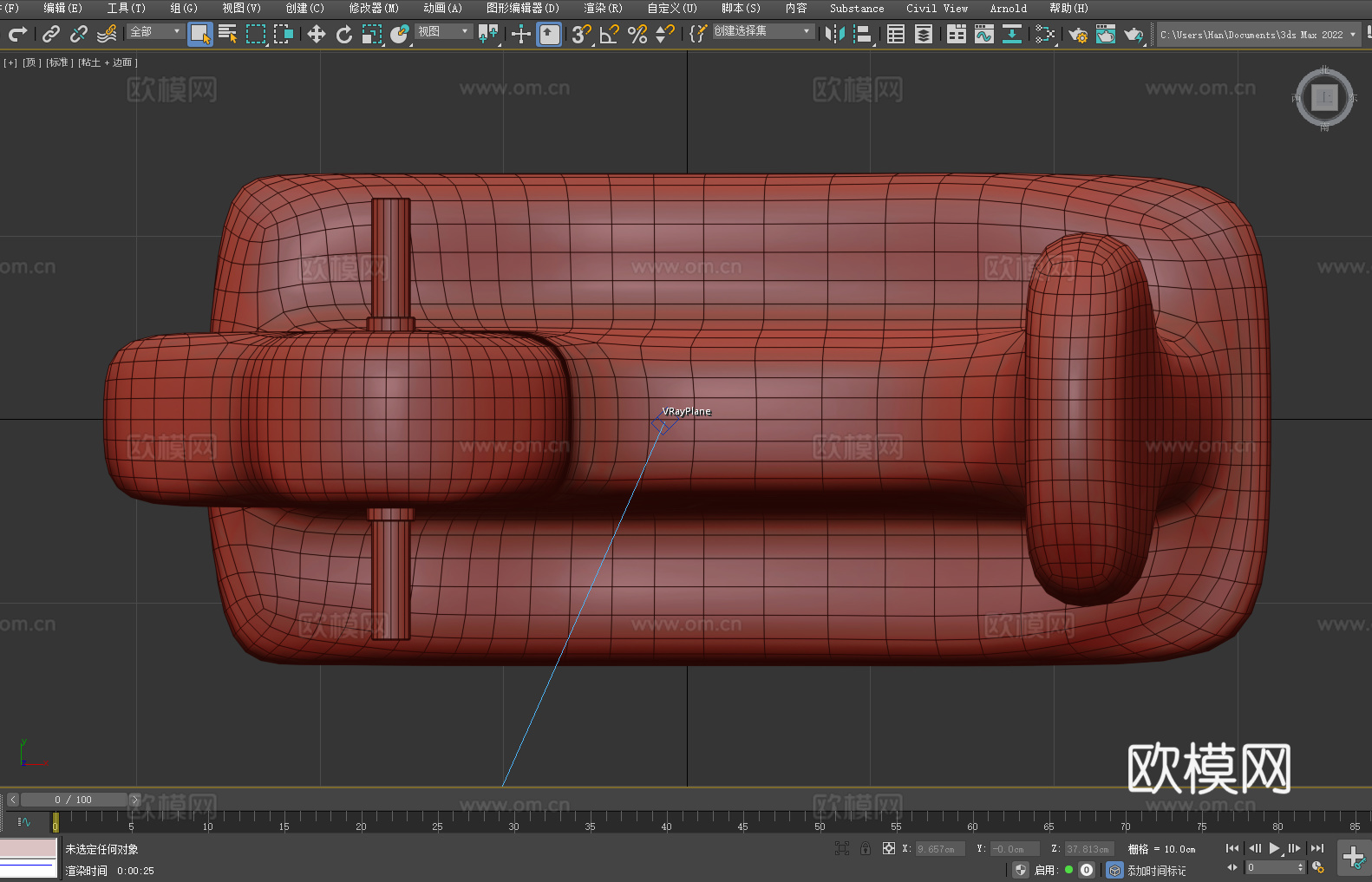The image size is (1372, 882).
Task: Toggle the Angle Snap button
Action: [x=610, y=34]
